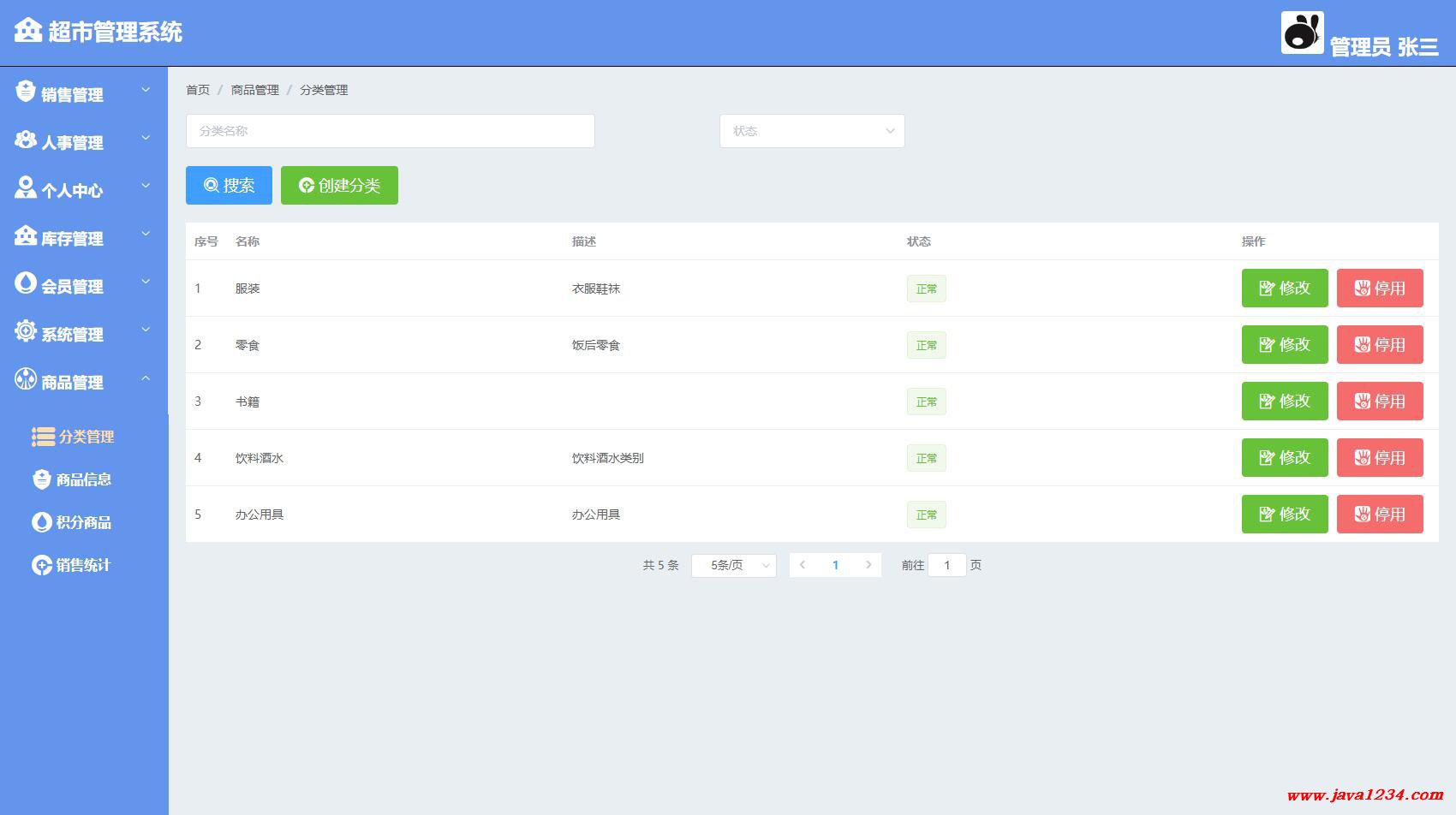Select the 销售统计 submenu label

(83, 565)
